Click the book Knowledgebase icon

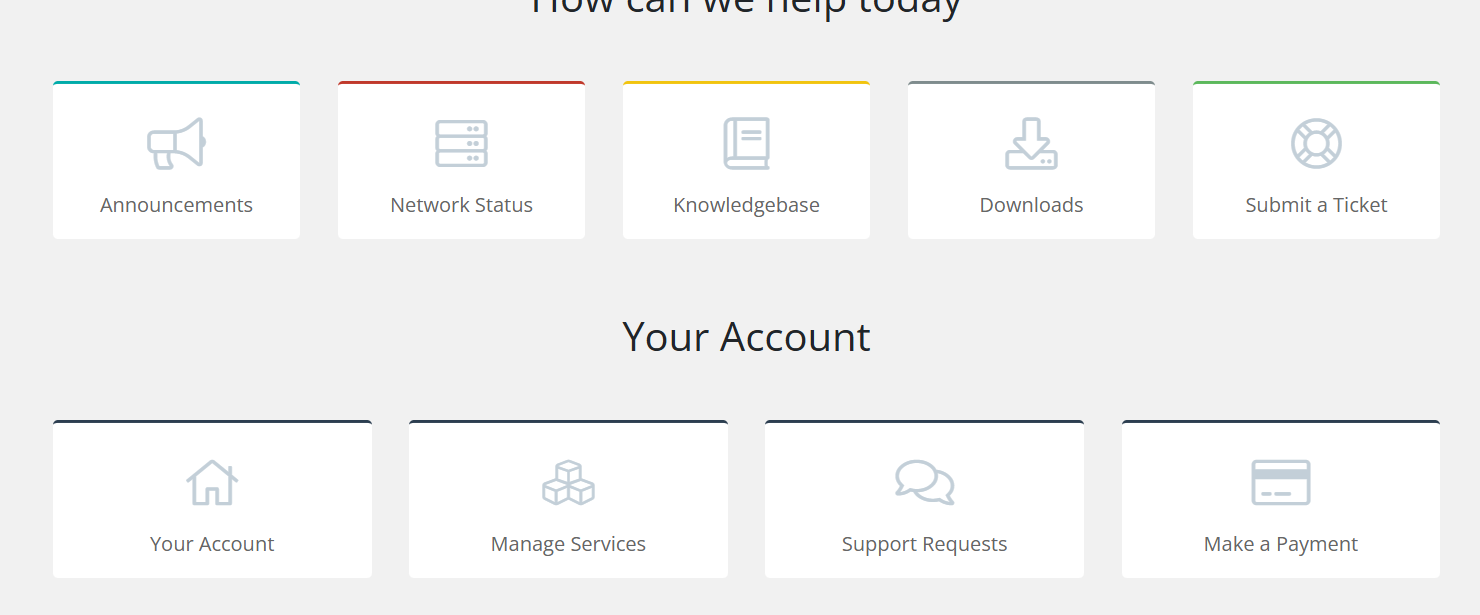746,143
